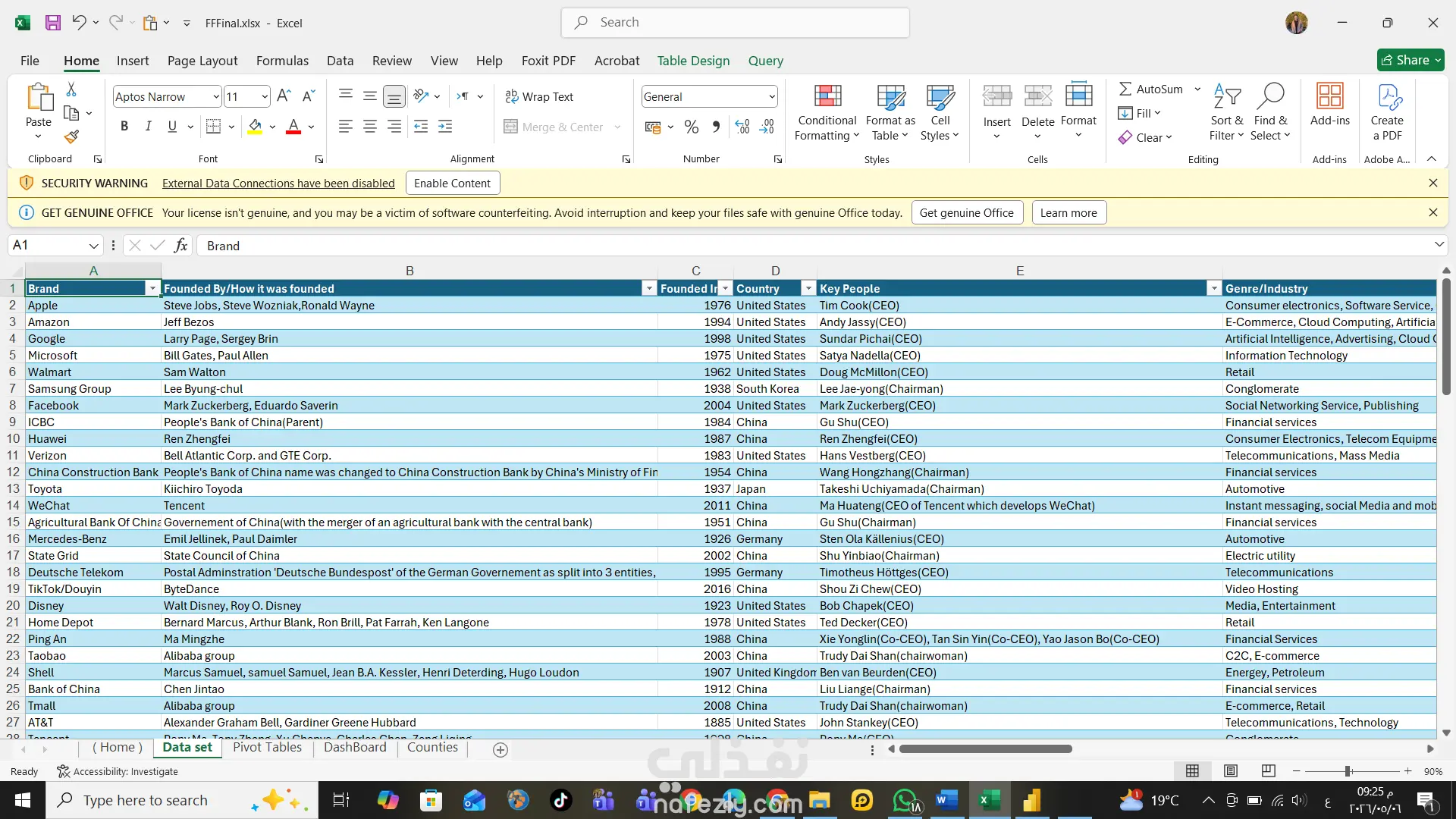Open the font name dropdown
The height and width of the screenshot is (819, 1456).
215,96
